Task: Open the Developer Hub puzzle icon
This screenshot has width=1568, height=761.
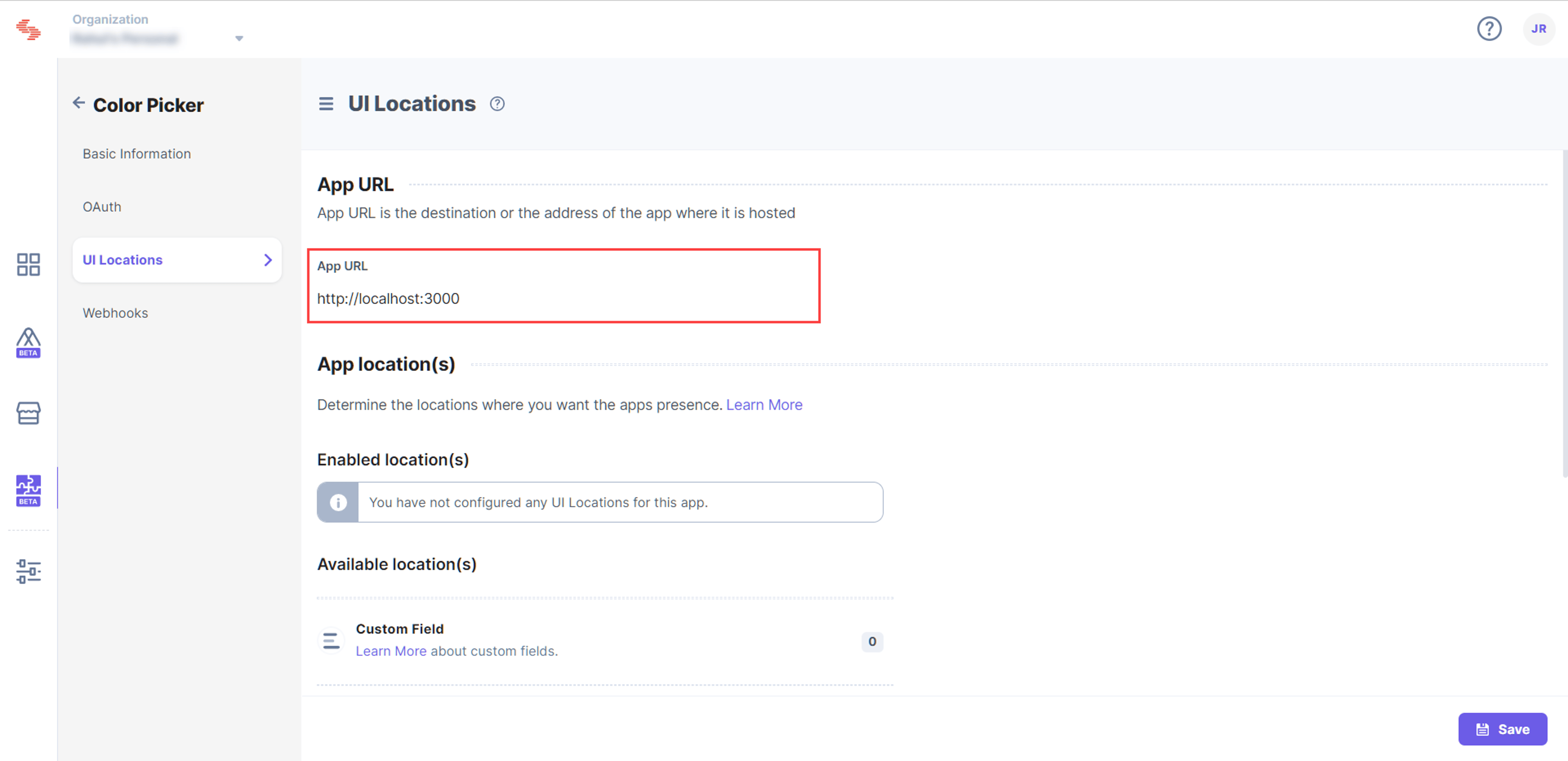Action: tap(28, 490)
